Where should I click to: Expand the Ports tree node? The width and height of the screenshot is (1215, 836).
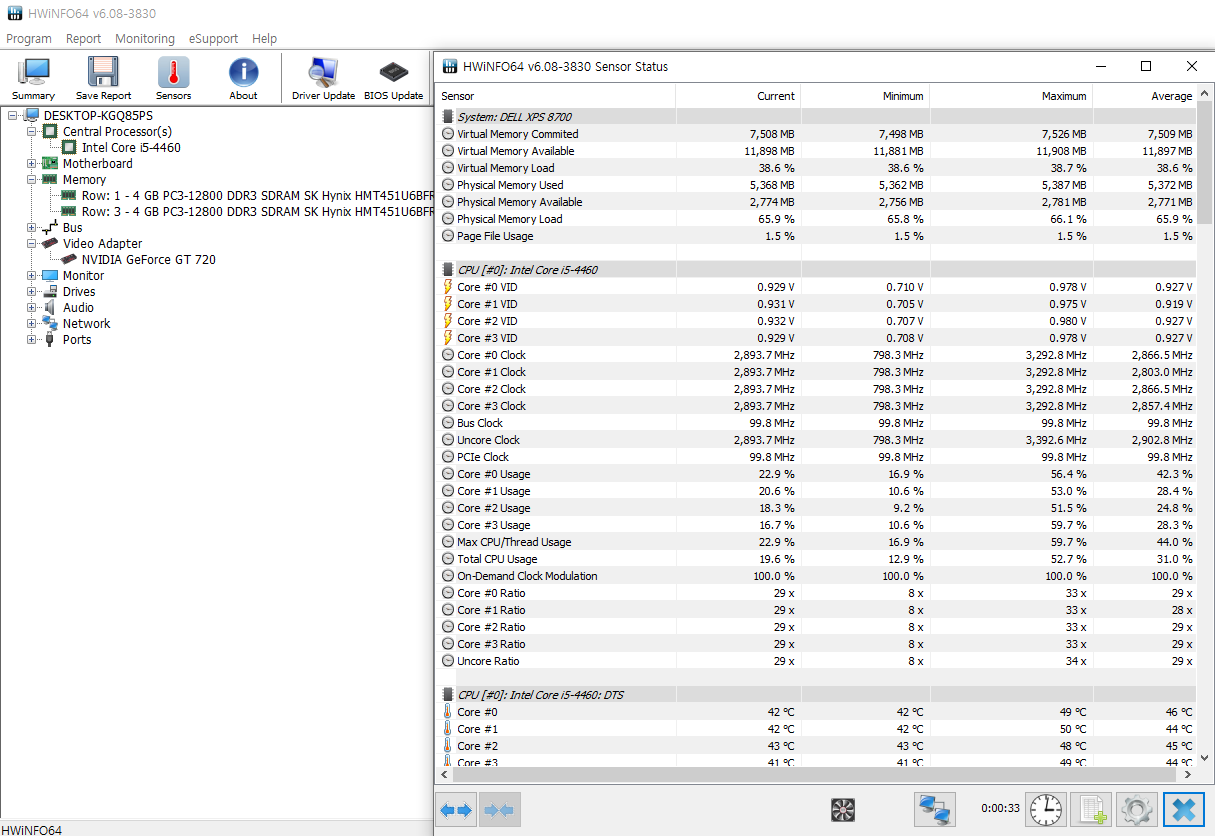(x=31, y=340)
